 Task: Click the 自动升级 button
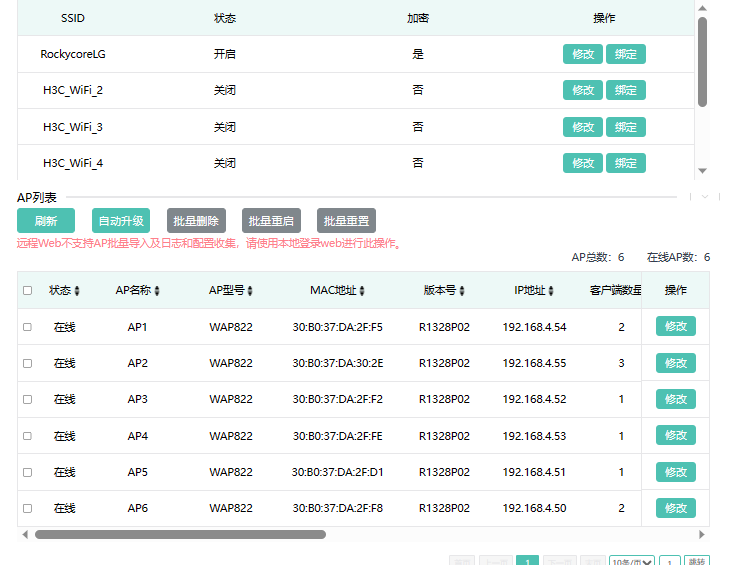tap(121, 220)
